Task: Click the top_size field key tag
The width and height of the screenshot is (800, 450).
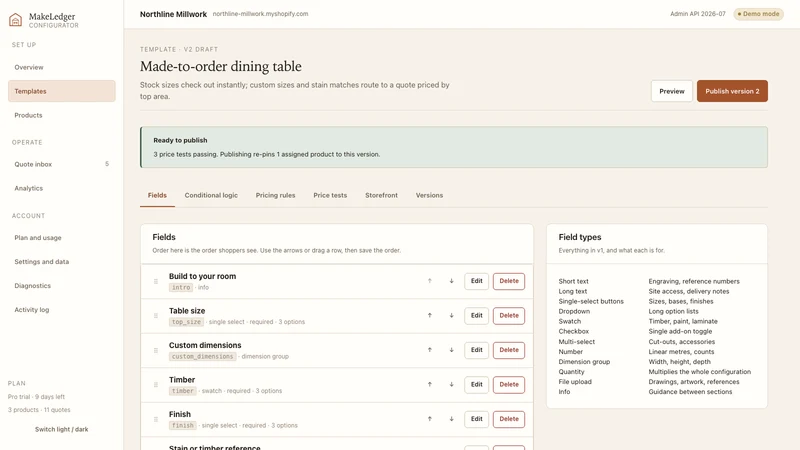Action: tap(186, 322)
